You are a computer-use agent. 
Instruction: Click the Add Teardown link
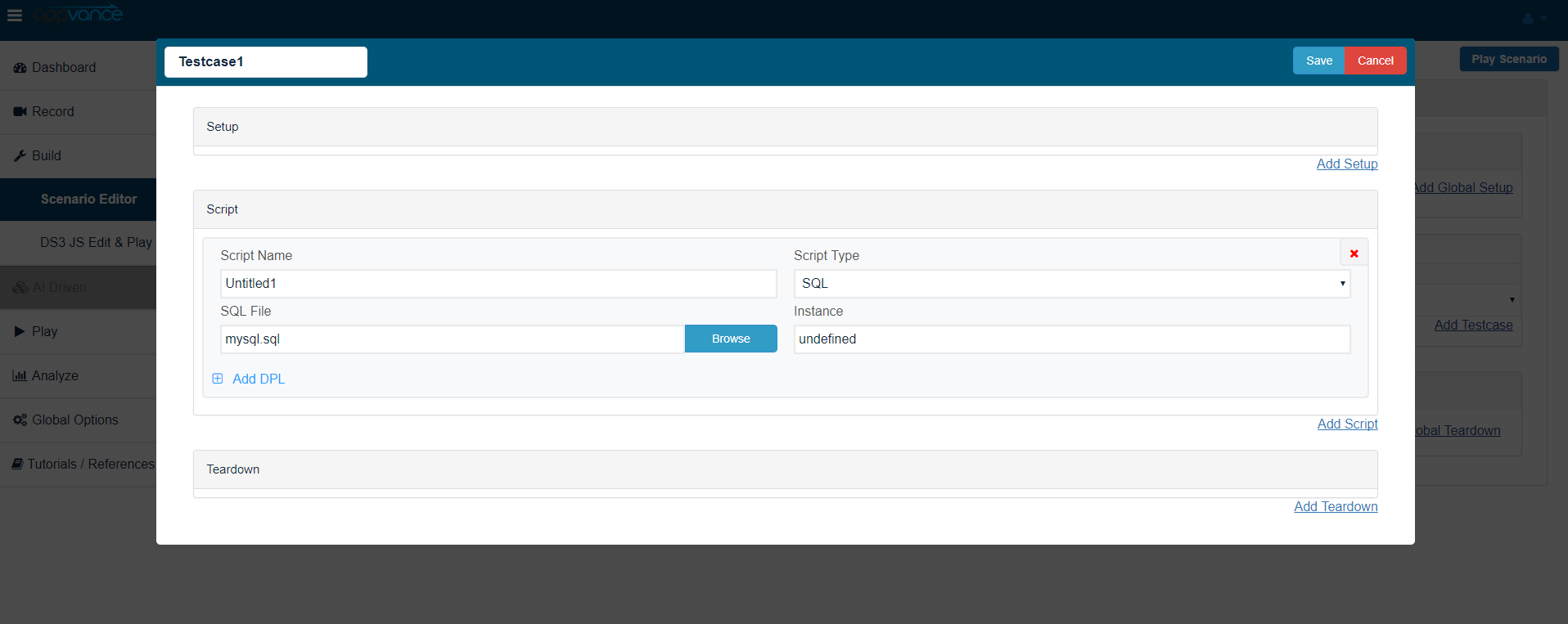pyautogui.click(x=1336, y=506)
